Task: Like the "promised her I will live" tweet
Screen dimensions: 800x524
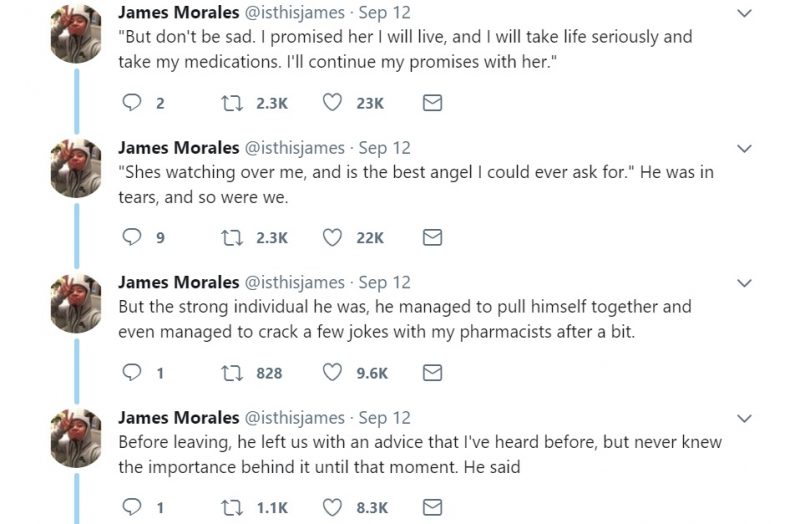Action: pyautogui.click(x=332, y=103)
